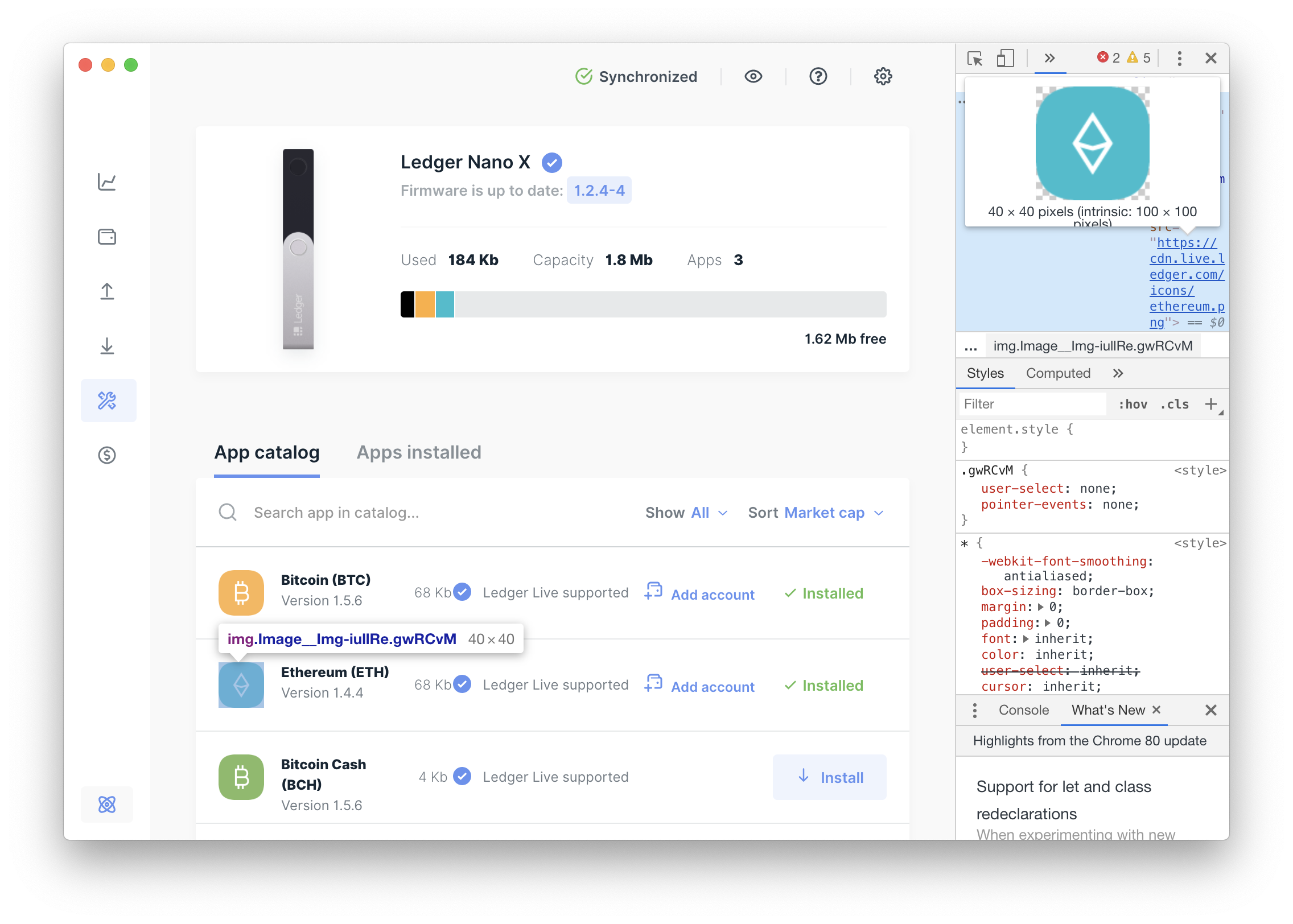The height and width of the screenshot is (924, 1293).
Task: Click the Bitcoin (BTC) app icon
Action: 241,593
